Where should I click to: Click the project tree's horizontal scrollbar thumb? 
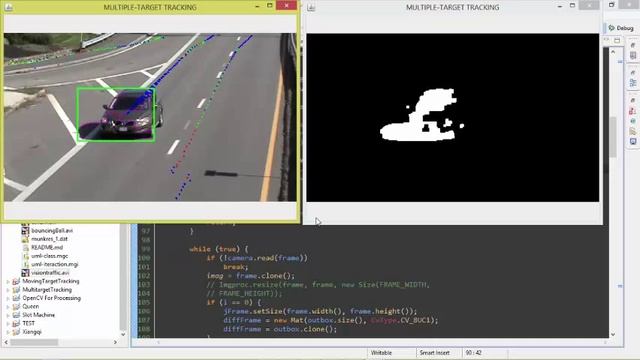tap(33, 342)
